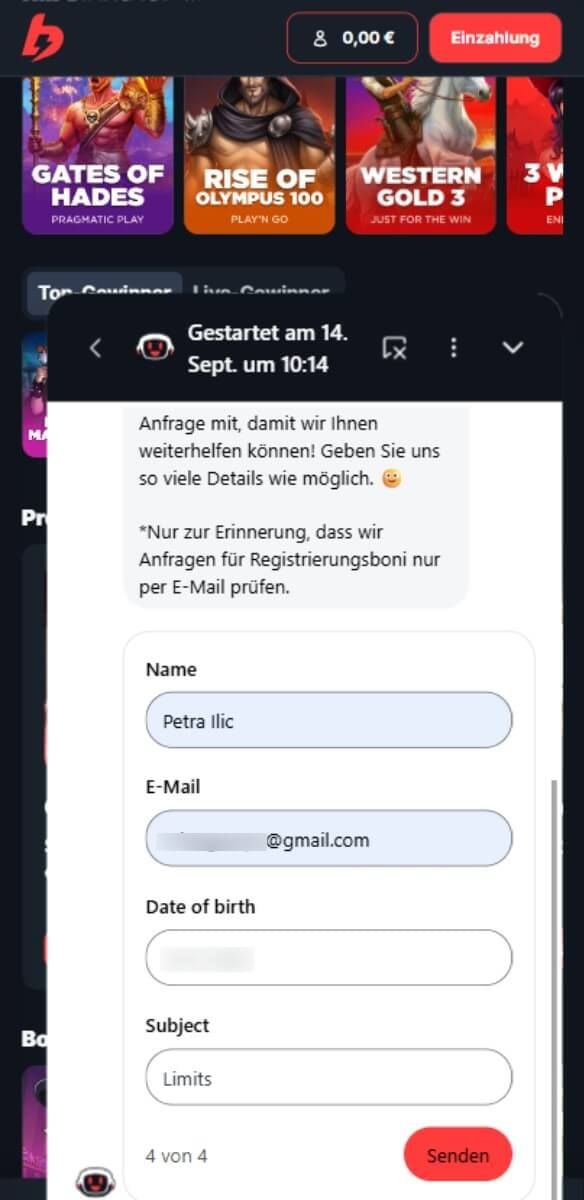Image resolution: width=584 pixels, height=1200 pixels.
Task: Click the red lightning casino logo
Action: tap(44, 38)
